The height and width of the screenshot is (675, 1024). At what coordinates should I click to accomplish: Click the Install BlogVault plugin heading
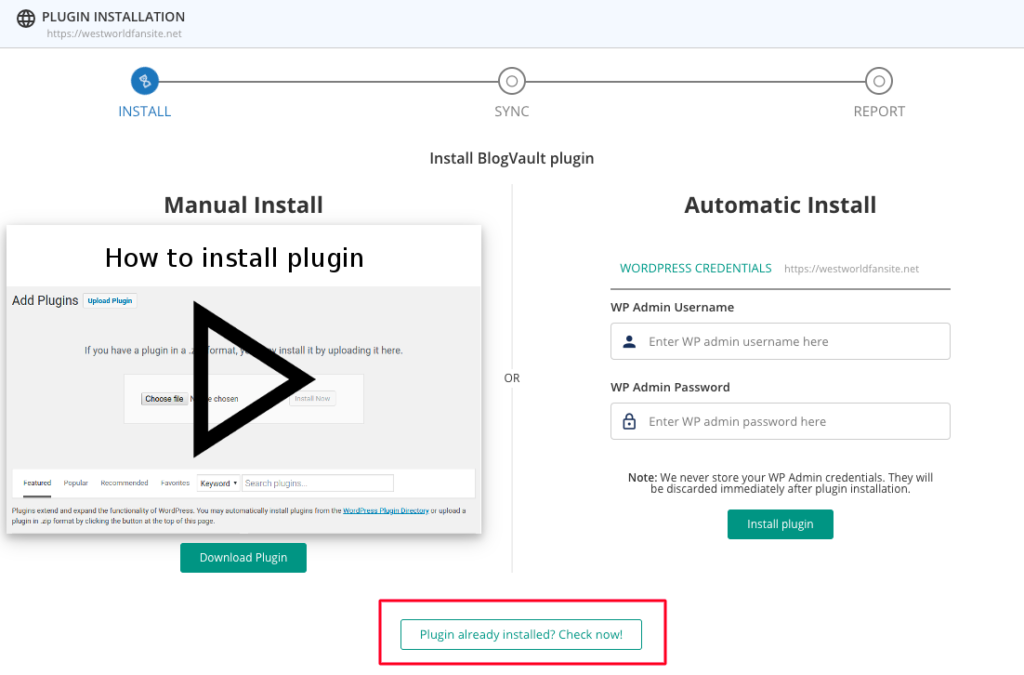click(x=511, y=159)
